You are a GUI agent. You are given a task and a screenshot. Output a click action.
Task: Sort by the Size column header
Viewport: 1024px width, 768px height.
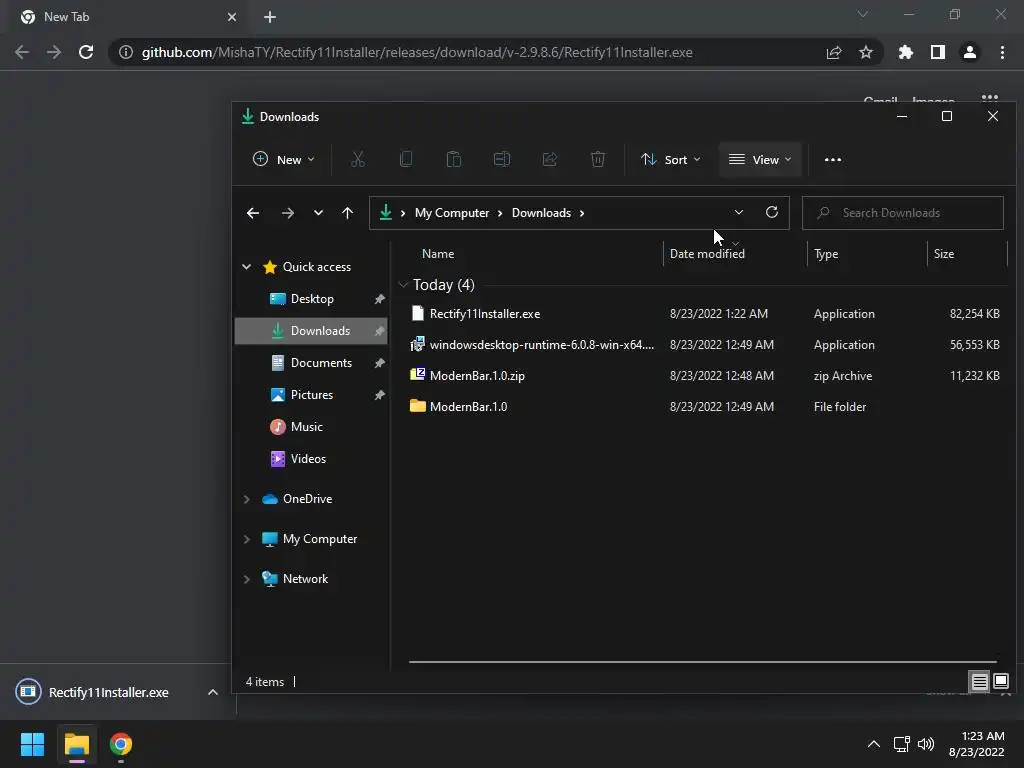[968, 253]
